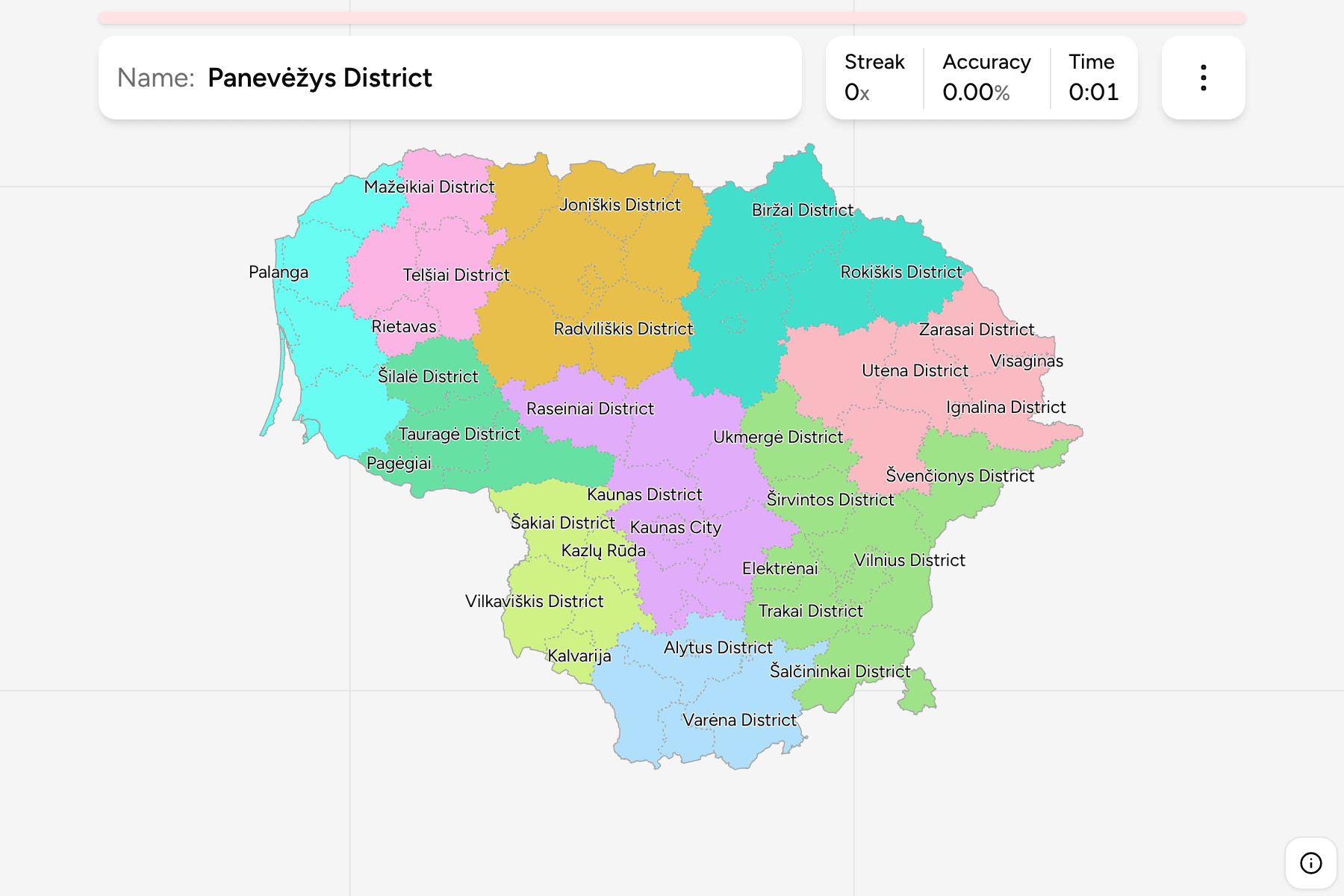The image size is (1344, 896).
Task: Click Tauragė District on the map
Action: coord(459,434)
